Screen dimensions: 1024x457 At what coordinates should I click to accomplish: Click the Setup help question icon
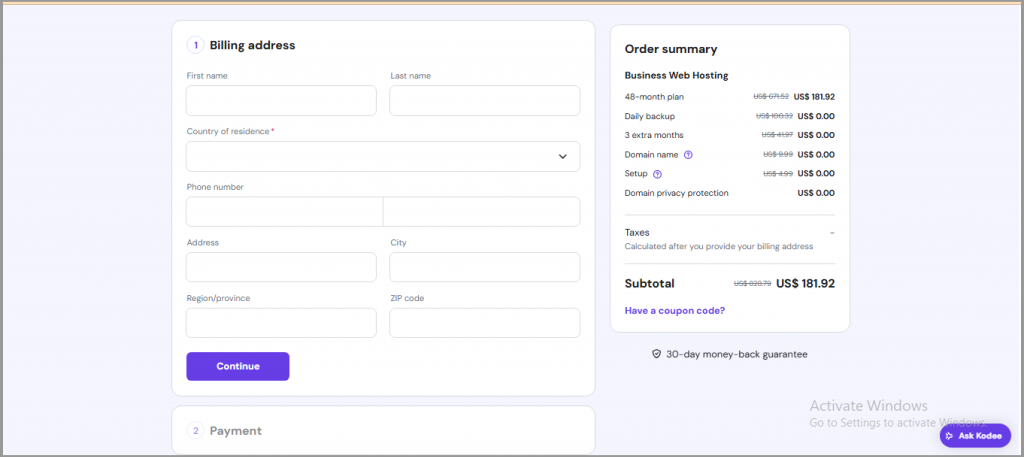coord(657,174)
